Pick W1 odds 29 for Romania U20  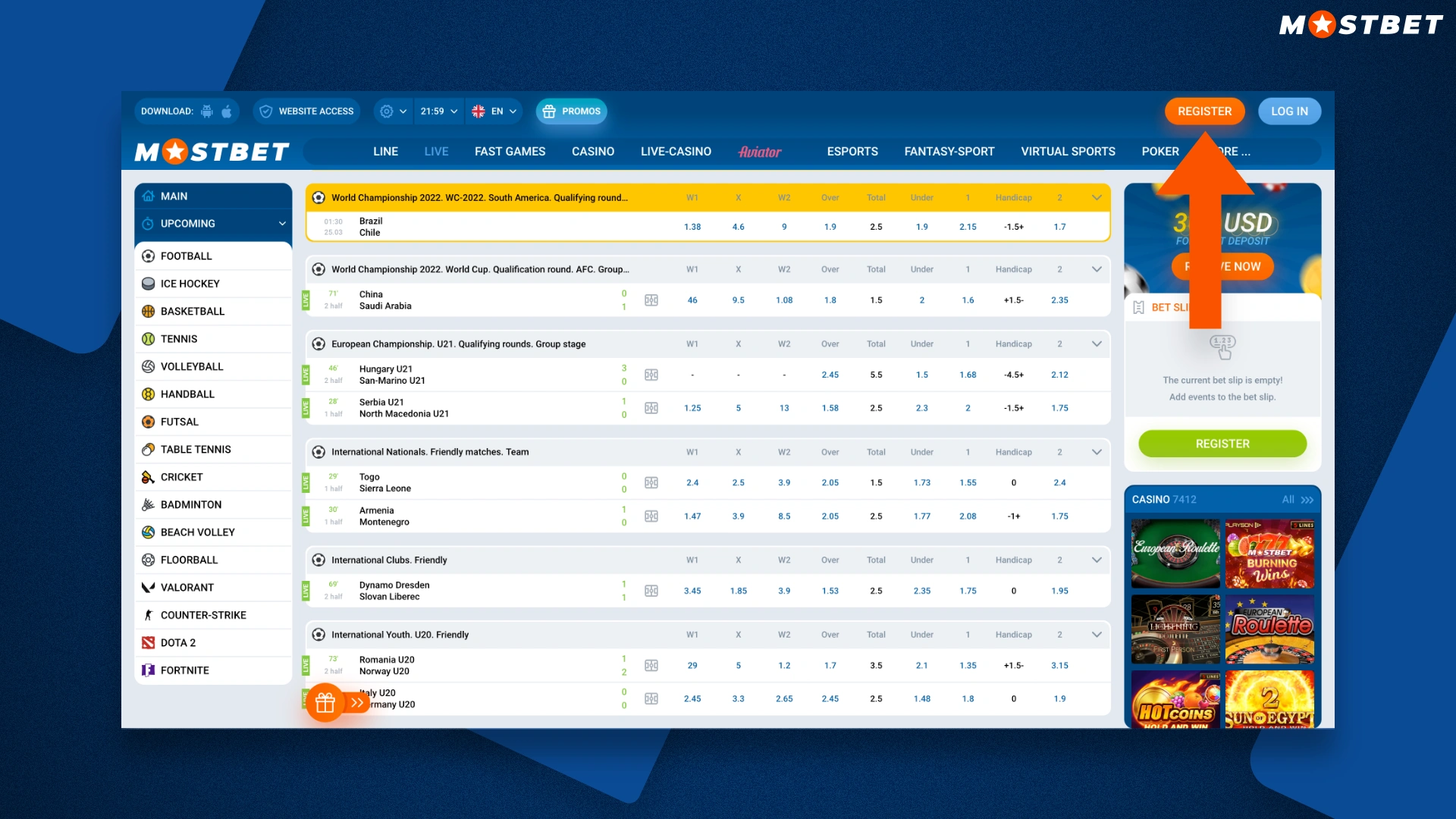coord(692,666)
